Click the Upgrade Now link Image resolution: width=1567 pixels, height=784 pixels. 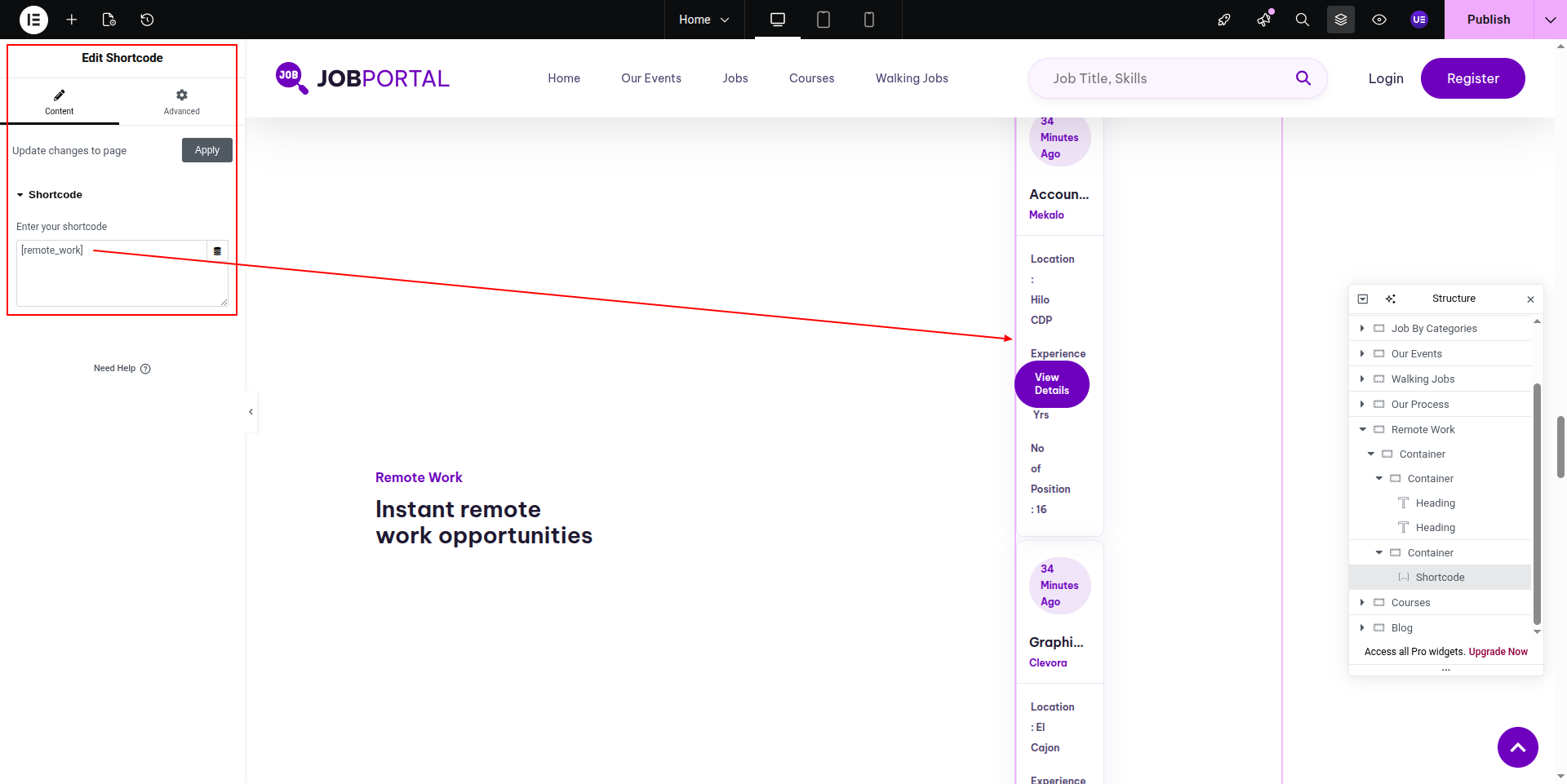(1498, 652)
